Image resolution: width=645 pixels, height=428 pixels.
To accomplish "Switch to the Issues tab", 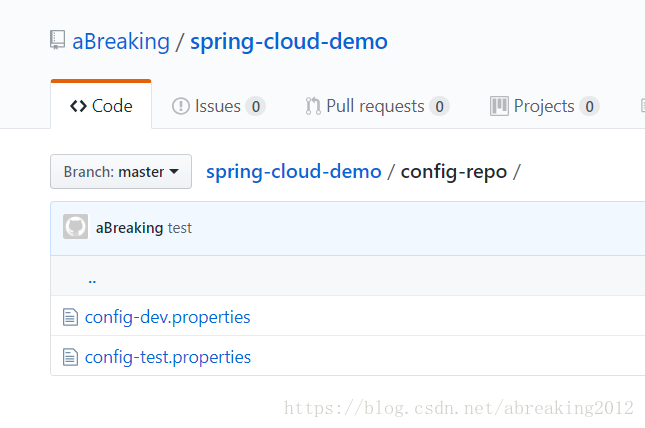I will [218, 106].
